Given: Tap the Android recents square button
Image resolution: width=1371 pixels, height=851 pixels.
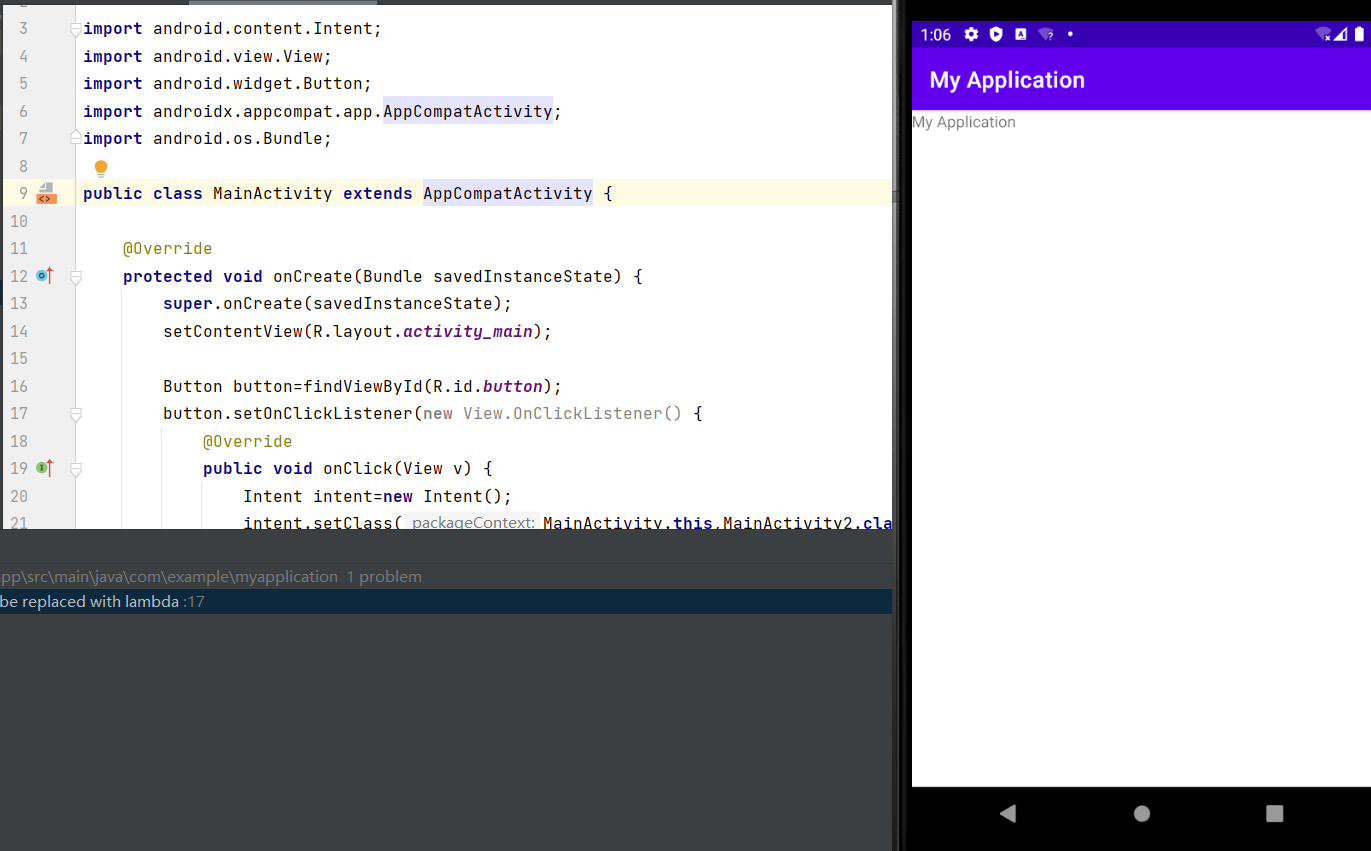Looking at the screenshot, I should 1274,813.
